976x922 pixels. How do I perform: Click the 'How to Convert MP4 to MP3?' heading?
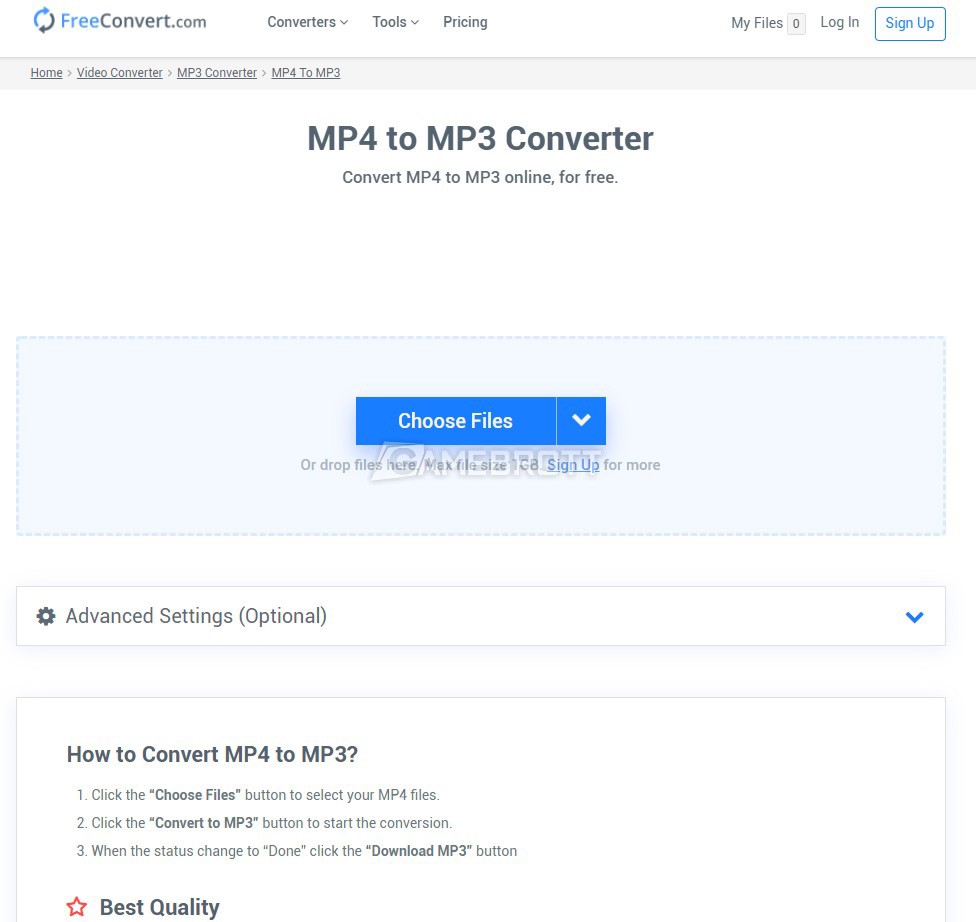pyautogui.click(x=212, y=754)
